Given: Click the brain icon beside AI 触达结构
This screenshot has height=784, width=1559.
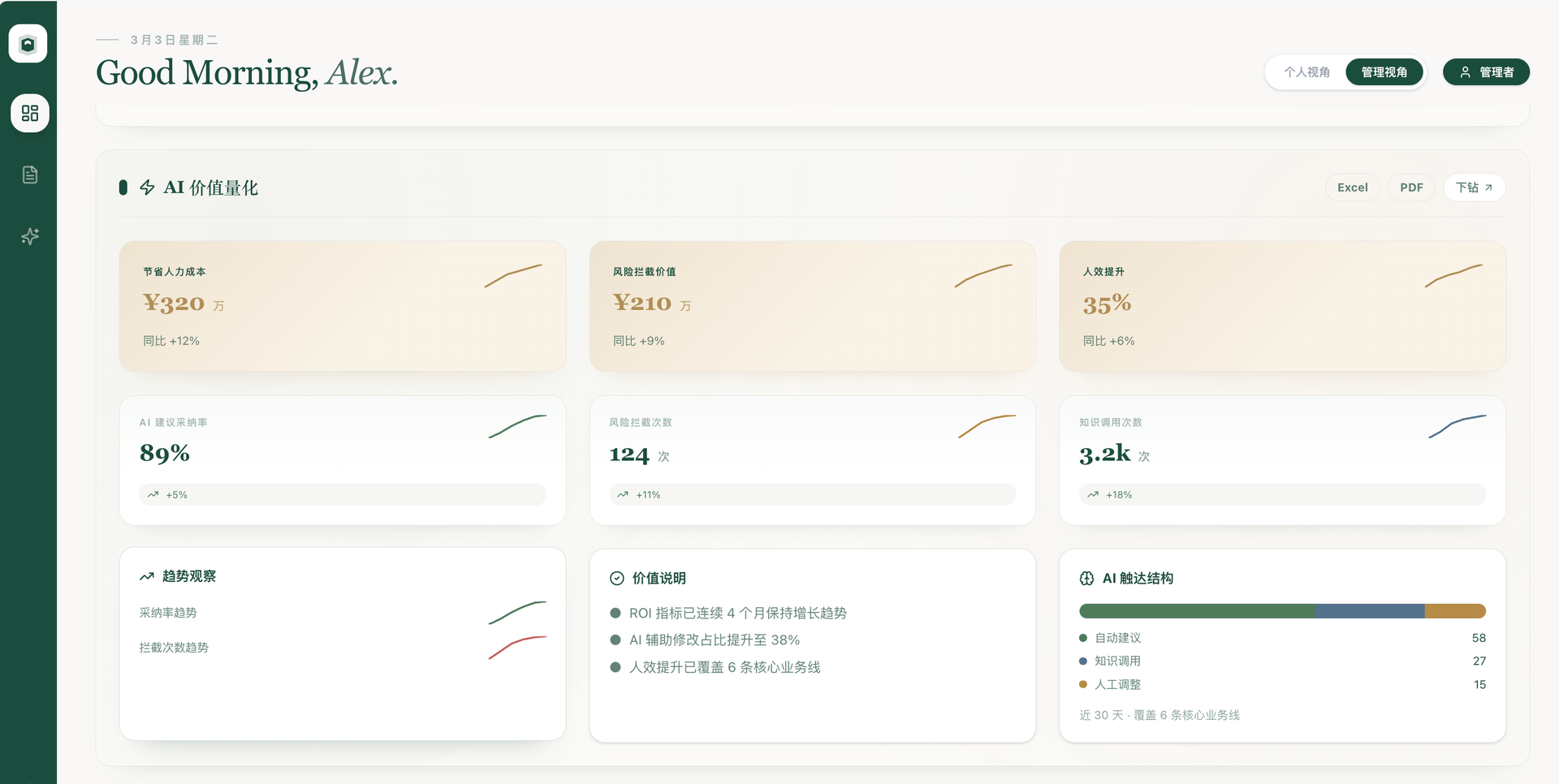Looking at the screenshot, I should [1086, 579].
